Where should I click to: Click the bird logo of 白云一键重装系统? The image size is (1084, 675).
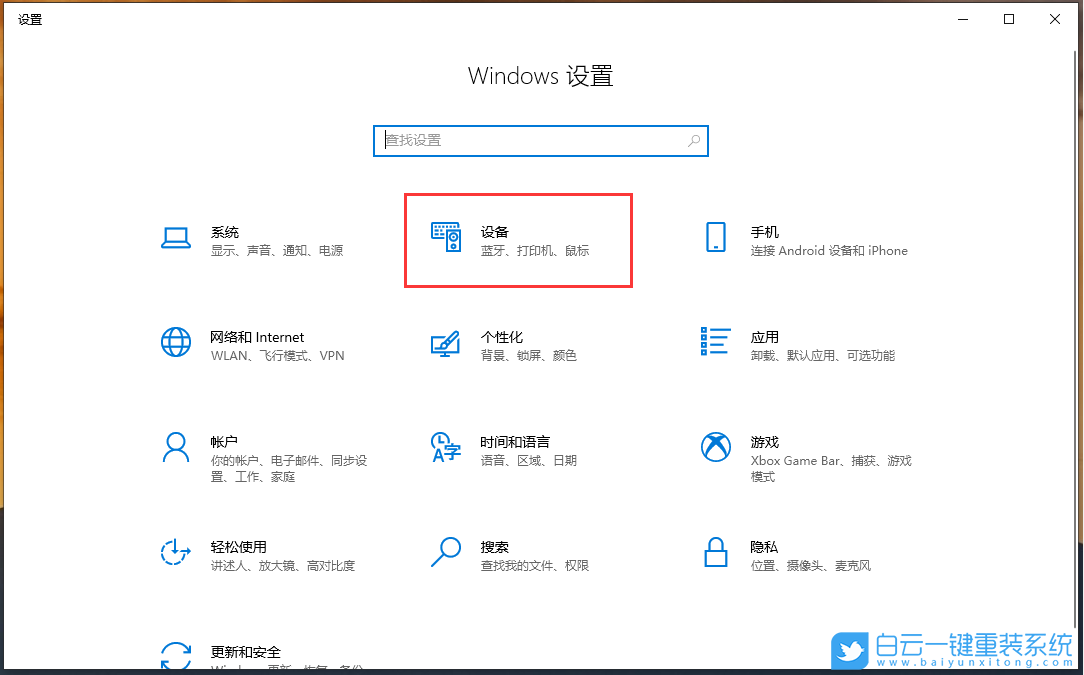tap(849, 651)
